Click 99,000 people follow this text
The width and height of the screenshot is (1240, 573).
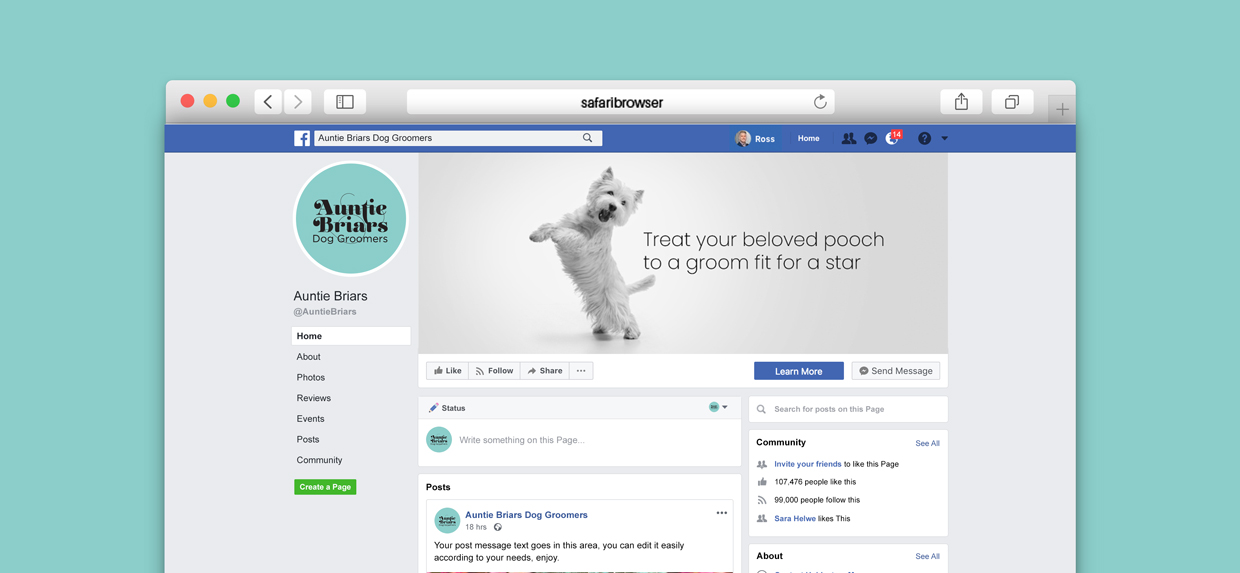point(817,500)
